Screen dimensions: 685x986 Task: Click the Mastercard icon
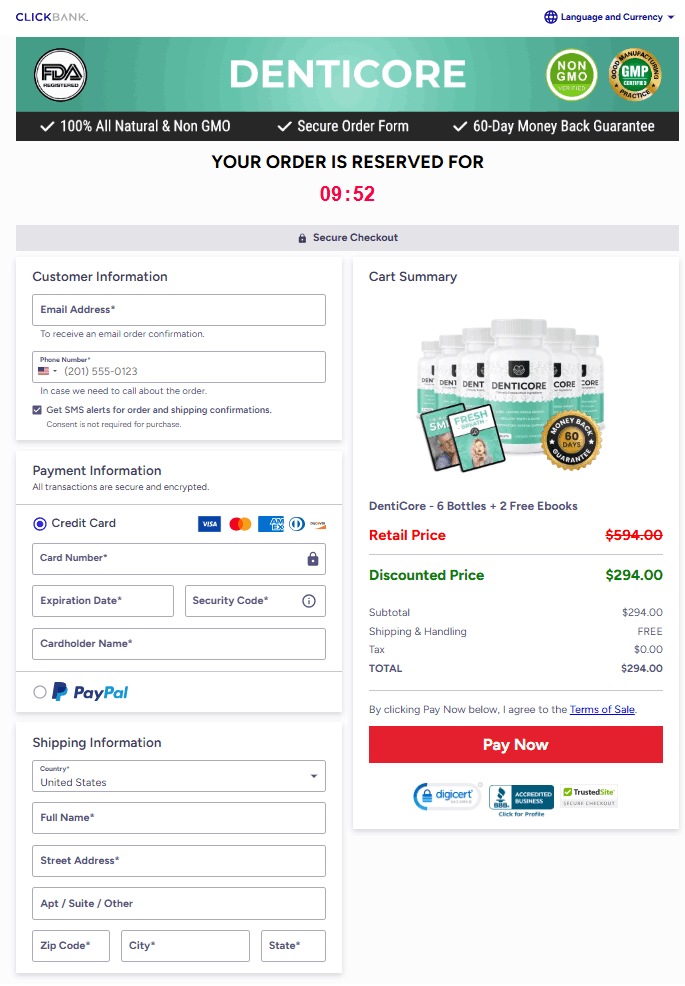pos(239,523)
